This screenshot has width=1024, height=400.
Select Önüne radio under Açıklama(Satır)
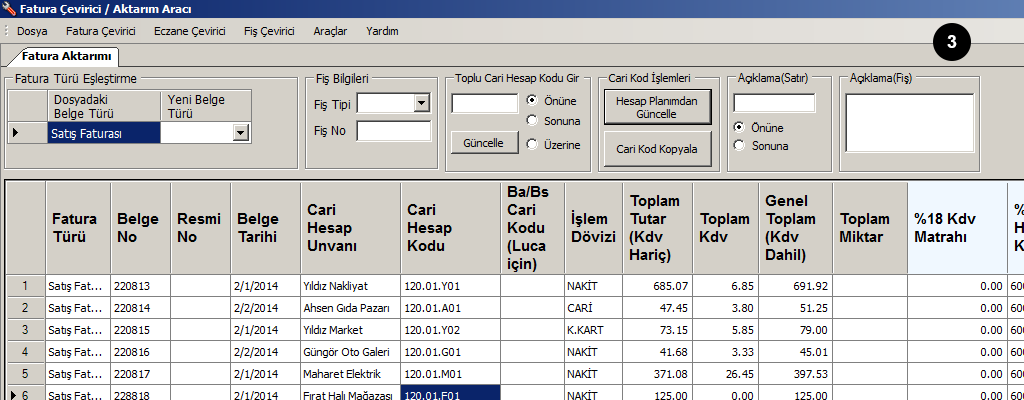(739, 127)
